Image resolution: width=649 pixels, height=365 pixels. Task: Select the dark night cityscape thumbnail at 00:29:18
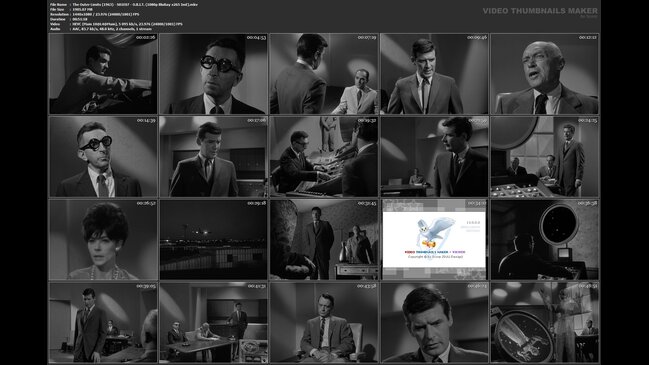pyautogui.click(x=213, y=240)
